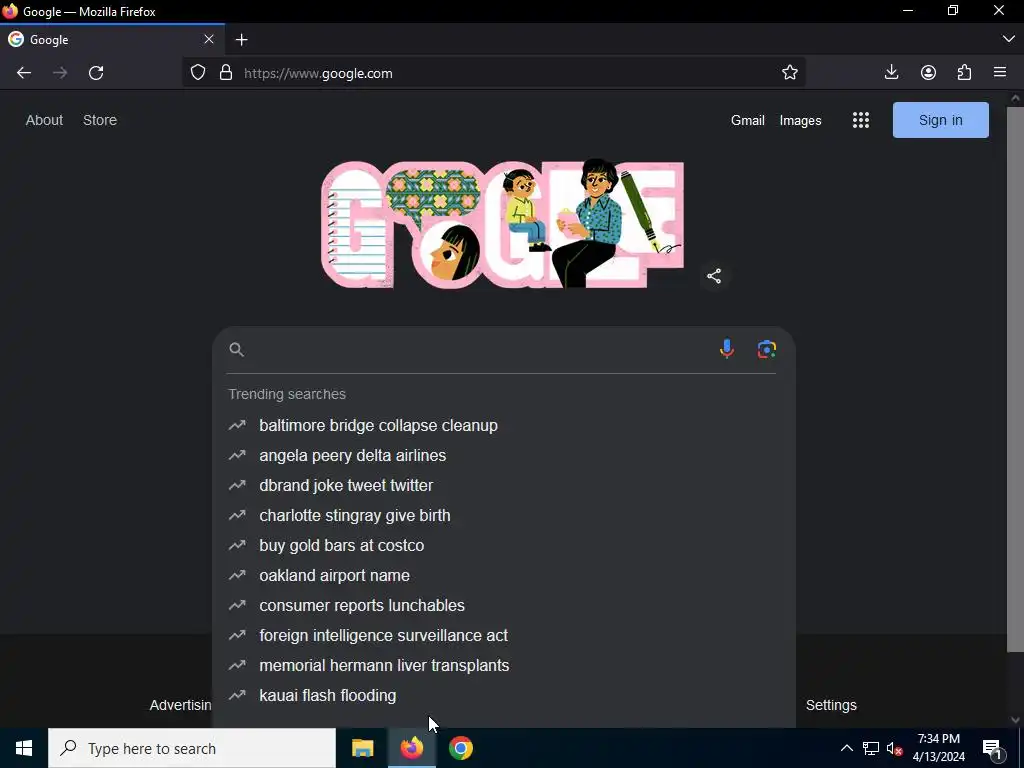Select 'angela peery delta airlines' suggestion
The width and height of the screenshot is (1024, 768).
504,455
